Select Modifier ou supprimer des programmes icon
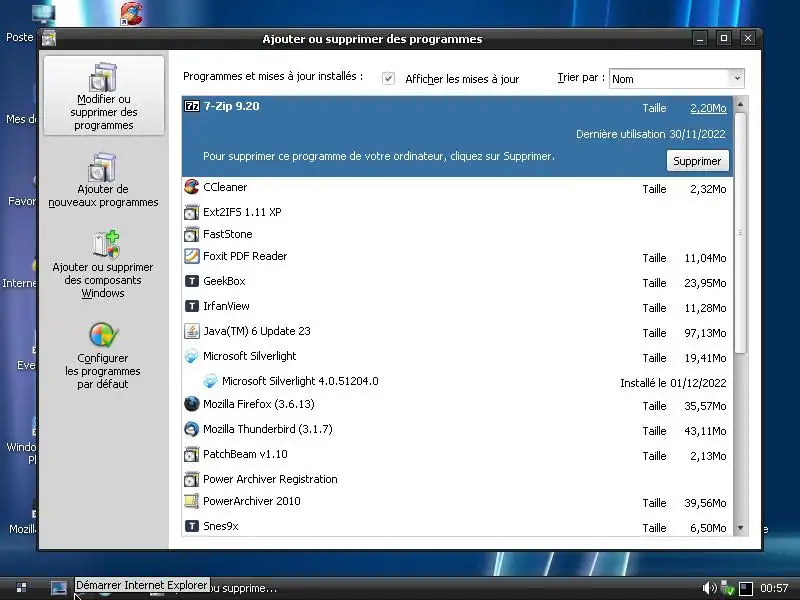 [x=104, y=77]
